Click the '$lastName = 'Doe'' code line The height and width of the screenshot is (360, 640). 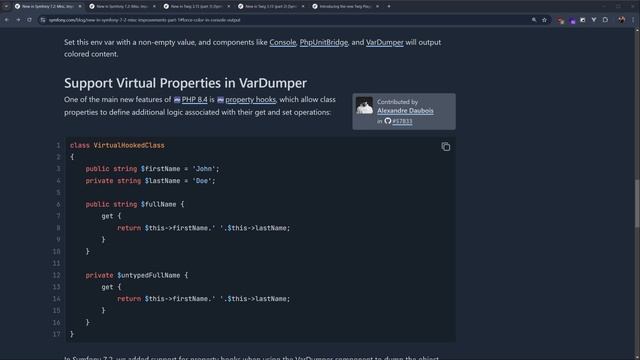point(150,180)
